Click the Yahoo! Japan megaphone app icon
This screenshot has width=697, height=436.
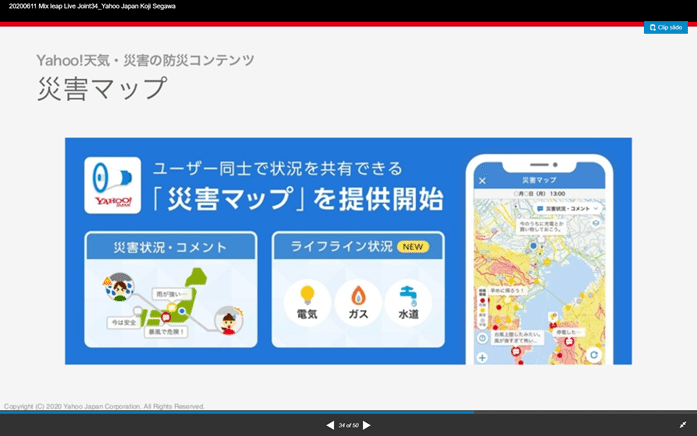tap(112, 185)
